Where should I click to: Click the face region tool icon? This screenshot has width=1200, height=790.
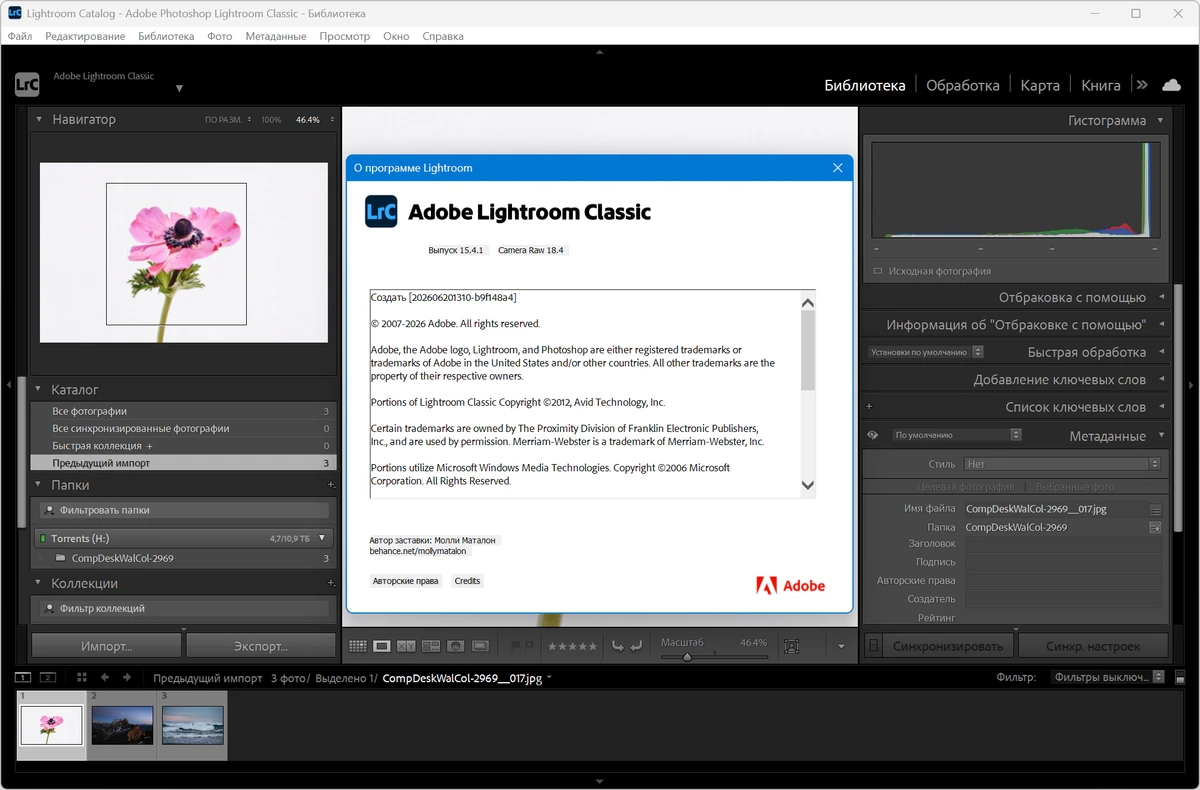(x=792, y=646)
